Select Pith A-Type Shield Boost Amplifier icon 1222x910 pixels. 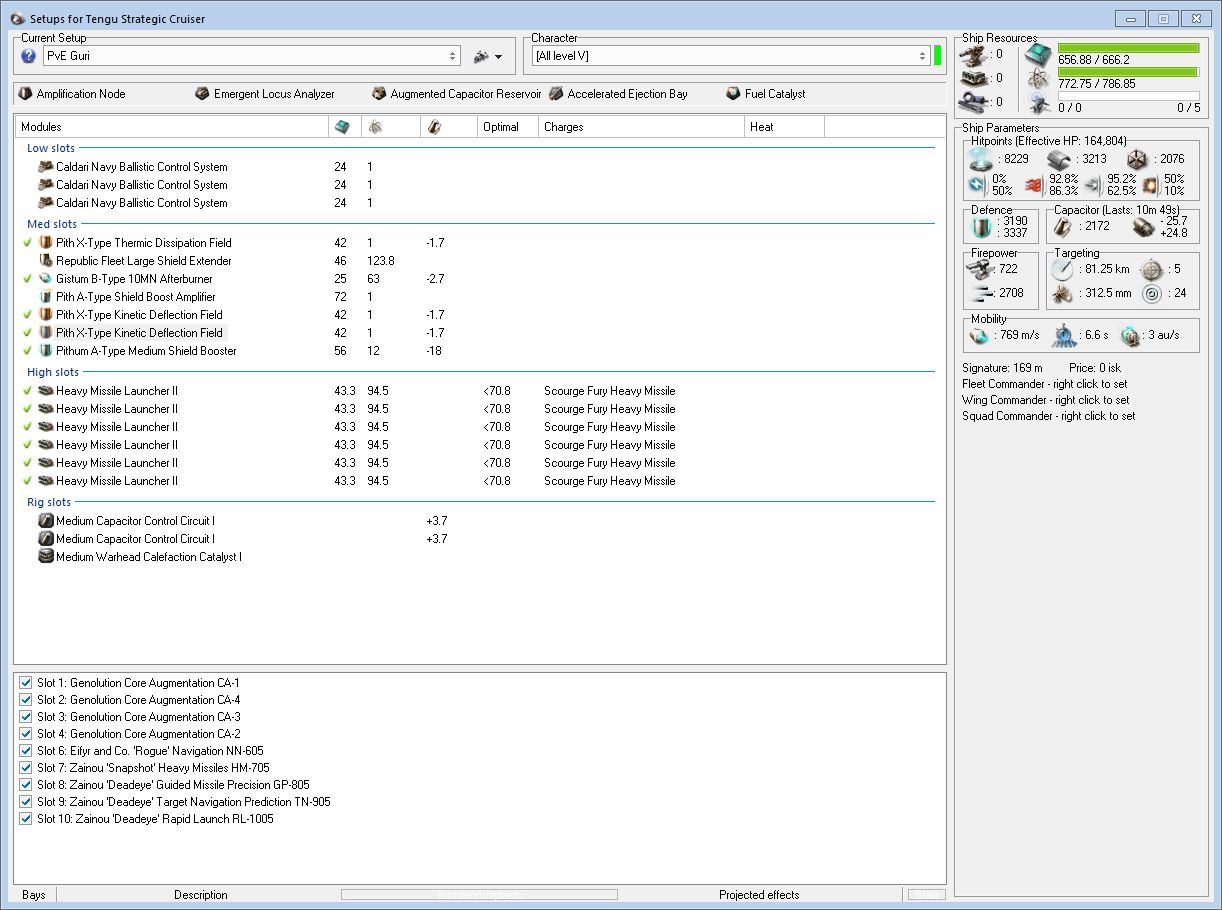click(45, 297)
